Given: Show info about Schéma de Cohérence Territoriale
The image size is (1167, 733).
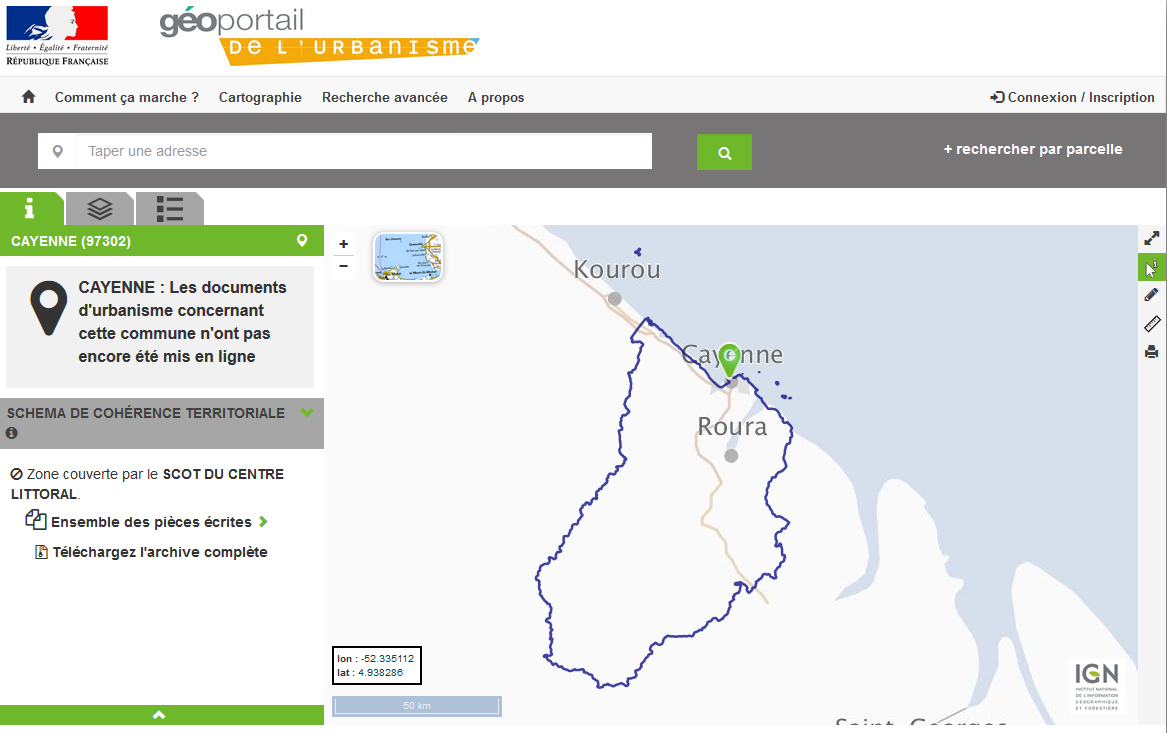Looking at the screenshot, I should pos(12,433).
